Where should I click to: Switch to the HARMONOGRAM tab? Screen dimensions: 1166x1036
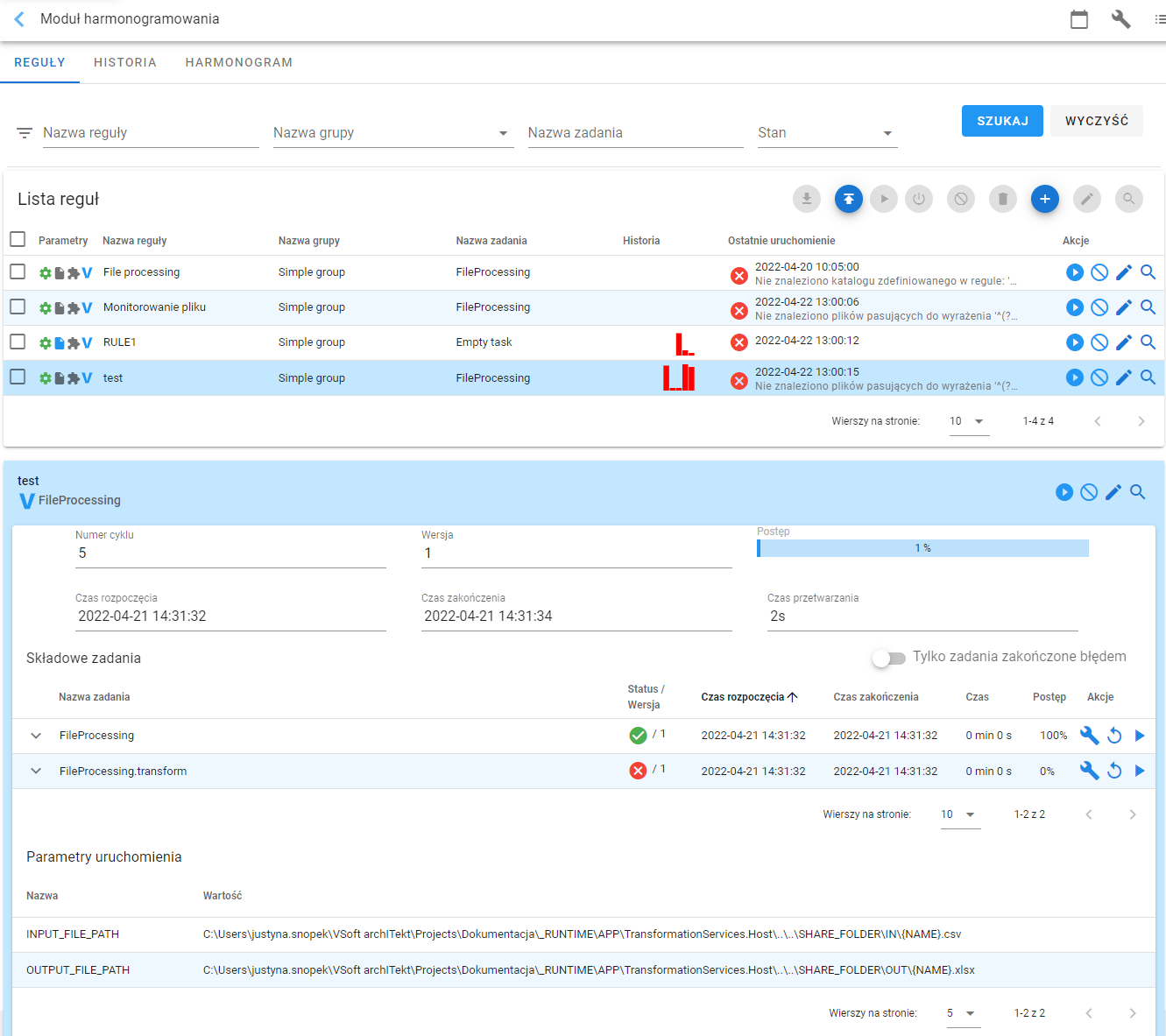pos(239,62)
